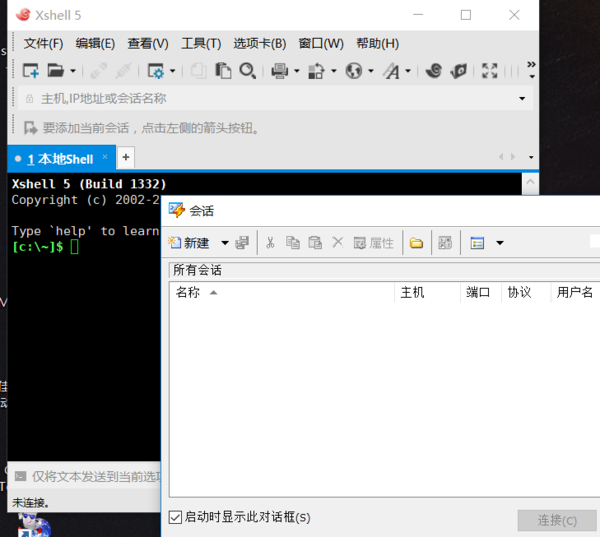Expand the 新建 dropdown arrow in Sessions dialog
Viewport: 600px width, 537px height.
225,243
